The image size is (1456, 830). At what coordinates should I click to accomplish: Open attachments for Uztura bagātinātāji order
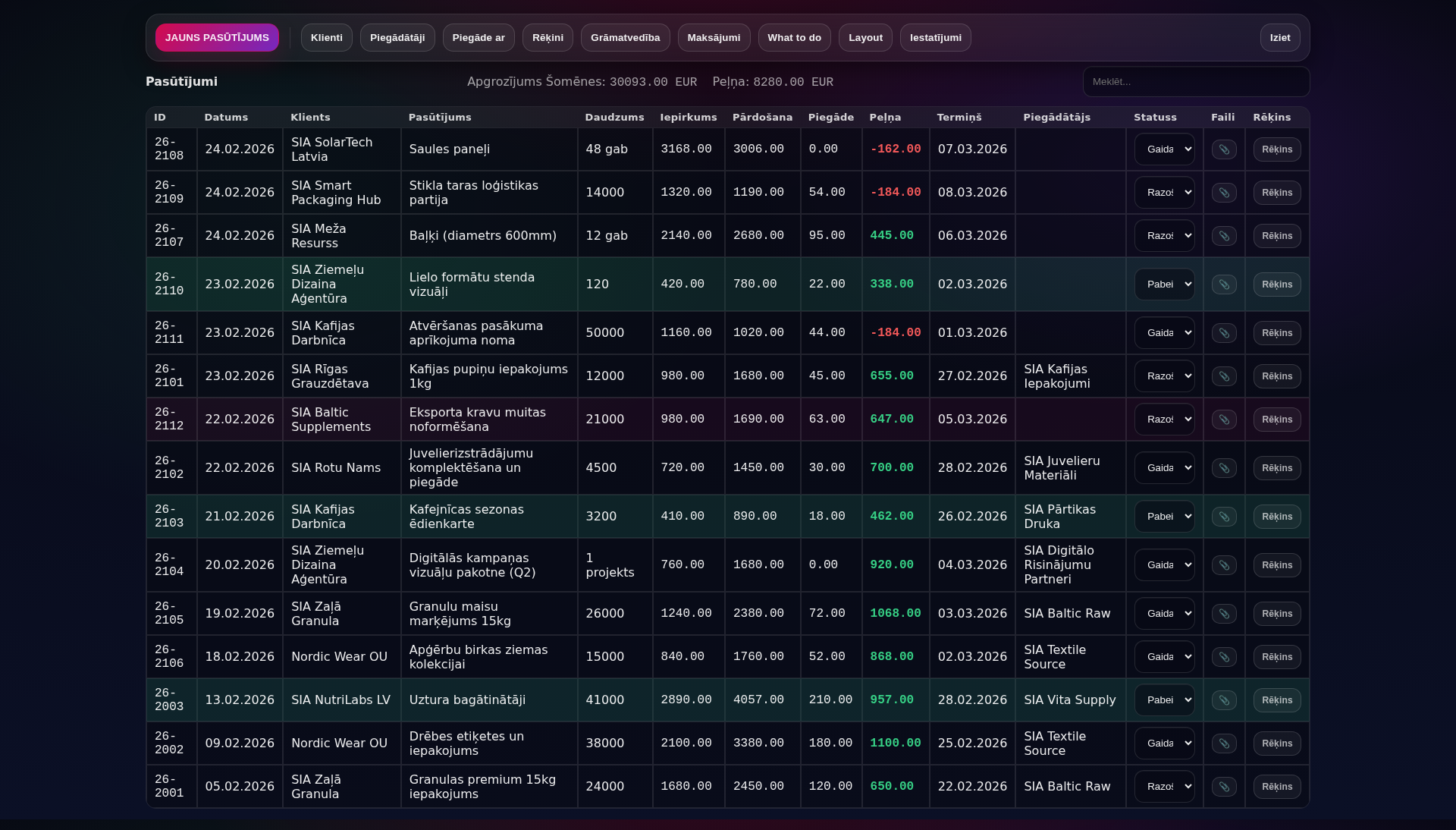click(x=1224, y=700)
